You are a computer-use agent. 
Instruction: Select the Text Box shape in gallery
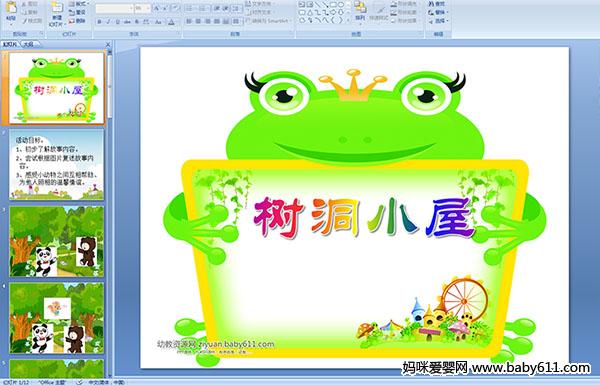302,5
